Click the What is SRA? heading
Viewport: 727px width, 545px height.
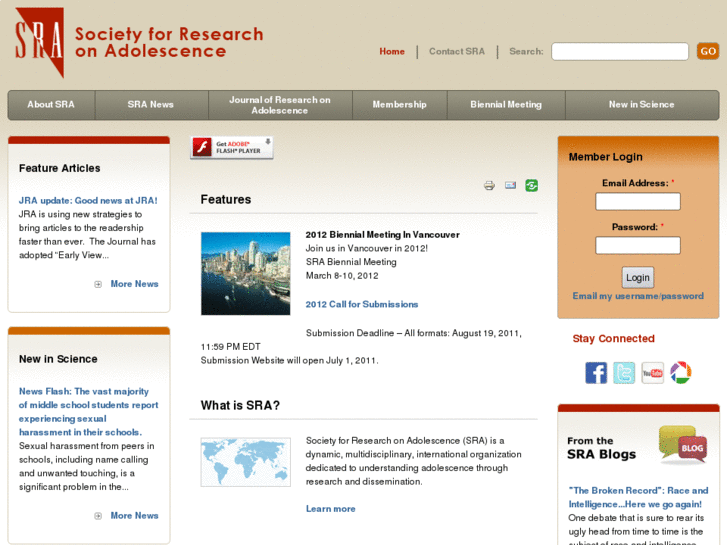pyautogui.click(x=240, y=405)
